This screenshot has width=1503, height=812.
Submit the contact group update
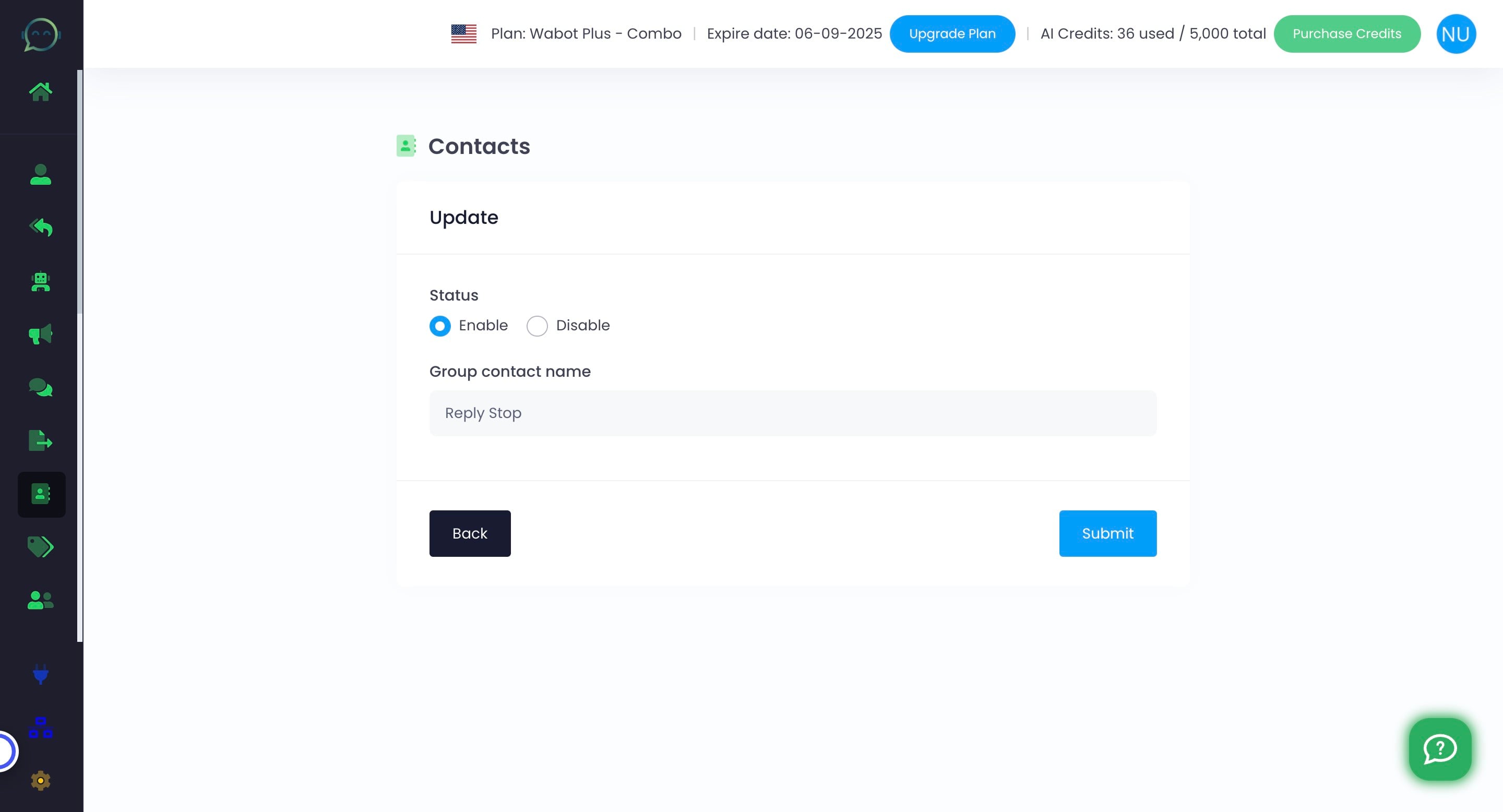click(x=1107, y=533)
